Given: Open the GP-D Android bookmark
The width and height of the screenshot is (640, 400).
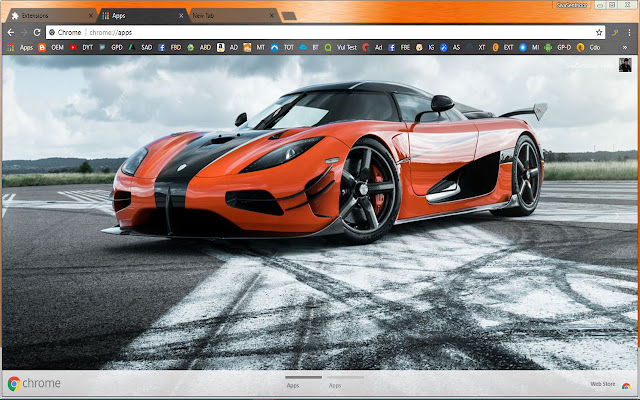Looking at the screenshot, I should point(558,47).
